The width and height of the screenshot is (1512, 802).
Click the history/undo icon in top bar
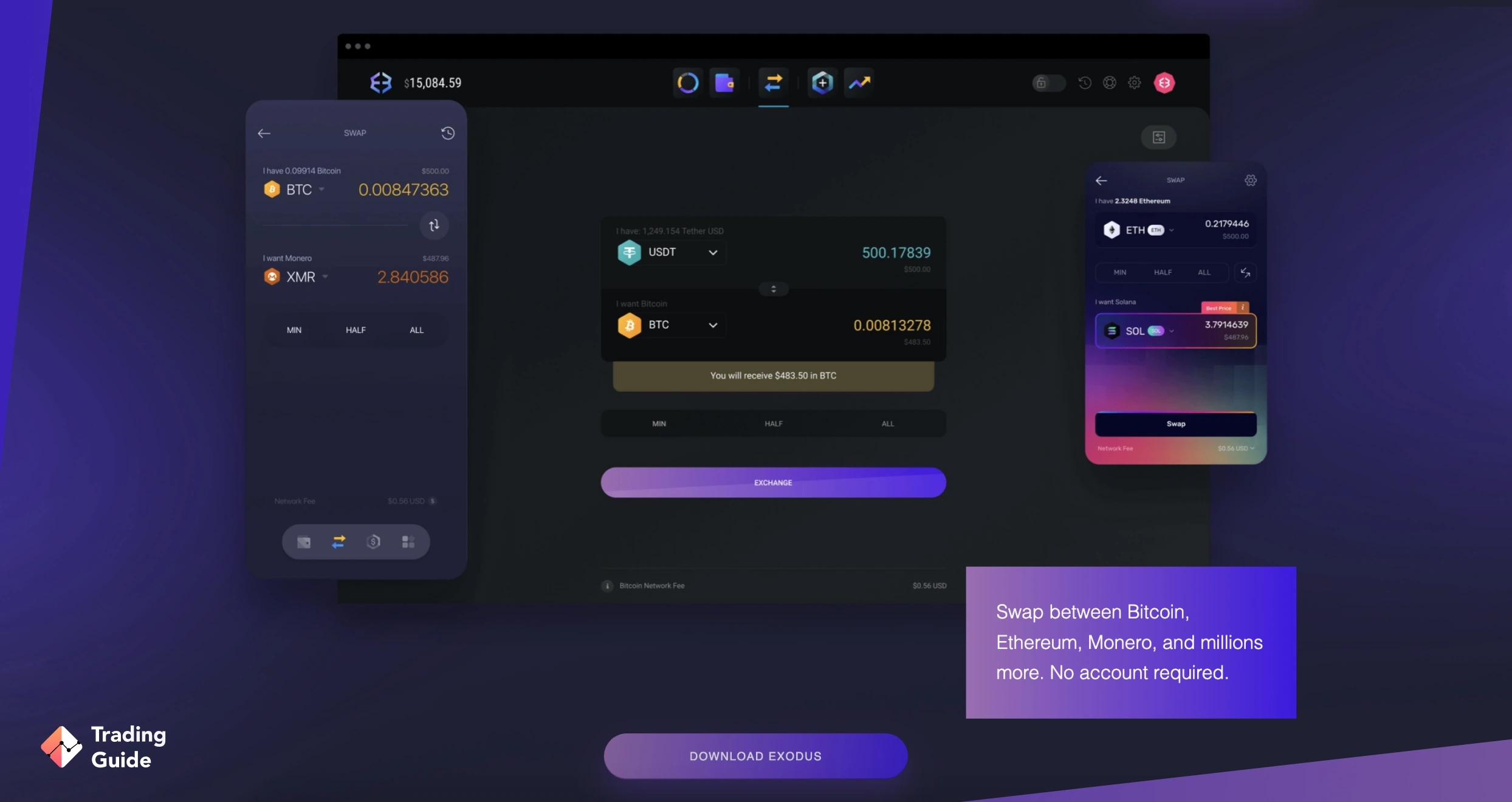(1084, 82)
